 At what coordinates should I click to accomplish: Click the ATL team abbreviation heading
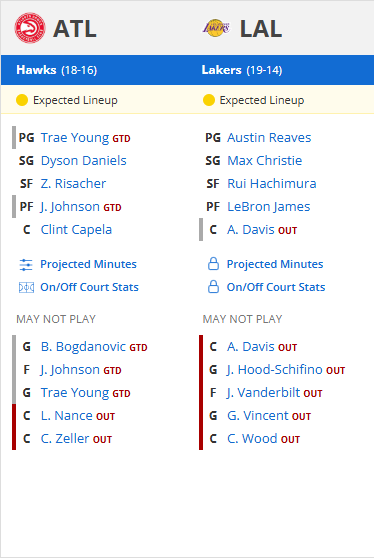pyautogui.click(x=75, y=28)
